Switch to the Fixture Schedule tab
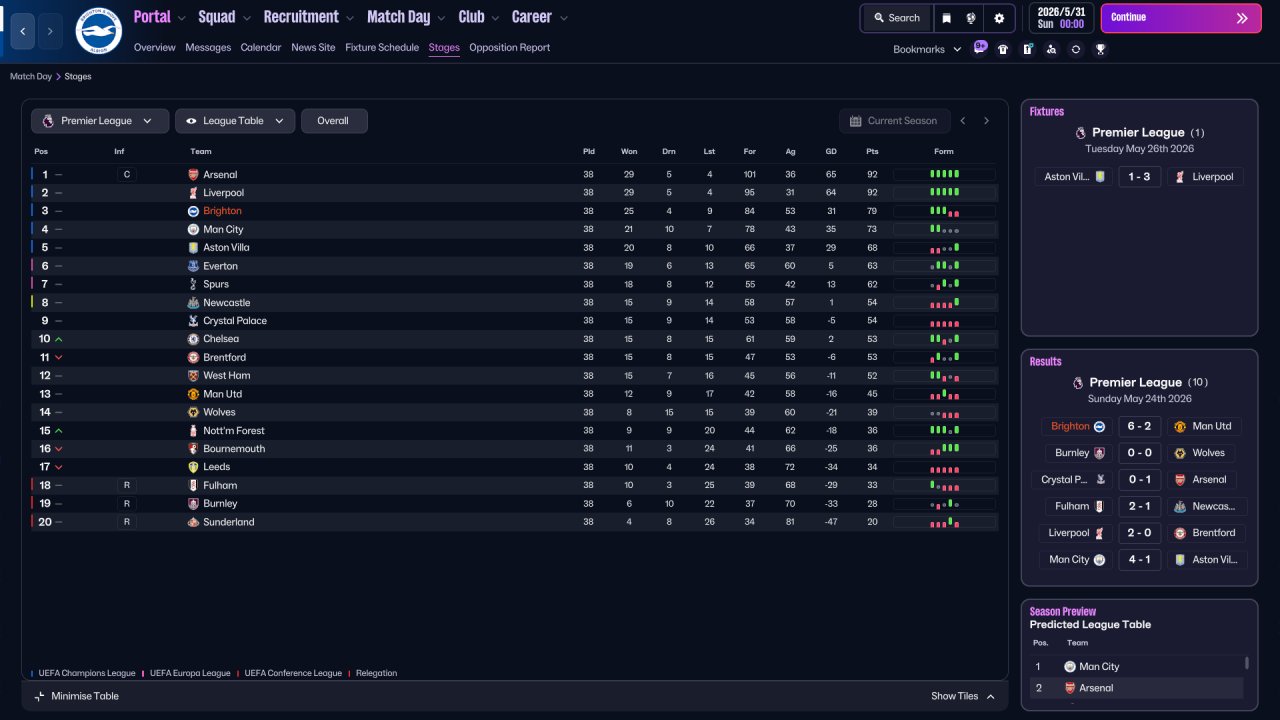 pos(382,48)
